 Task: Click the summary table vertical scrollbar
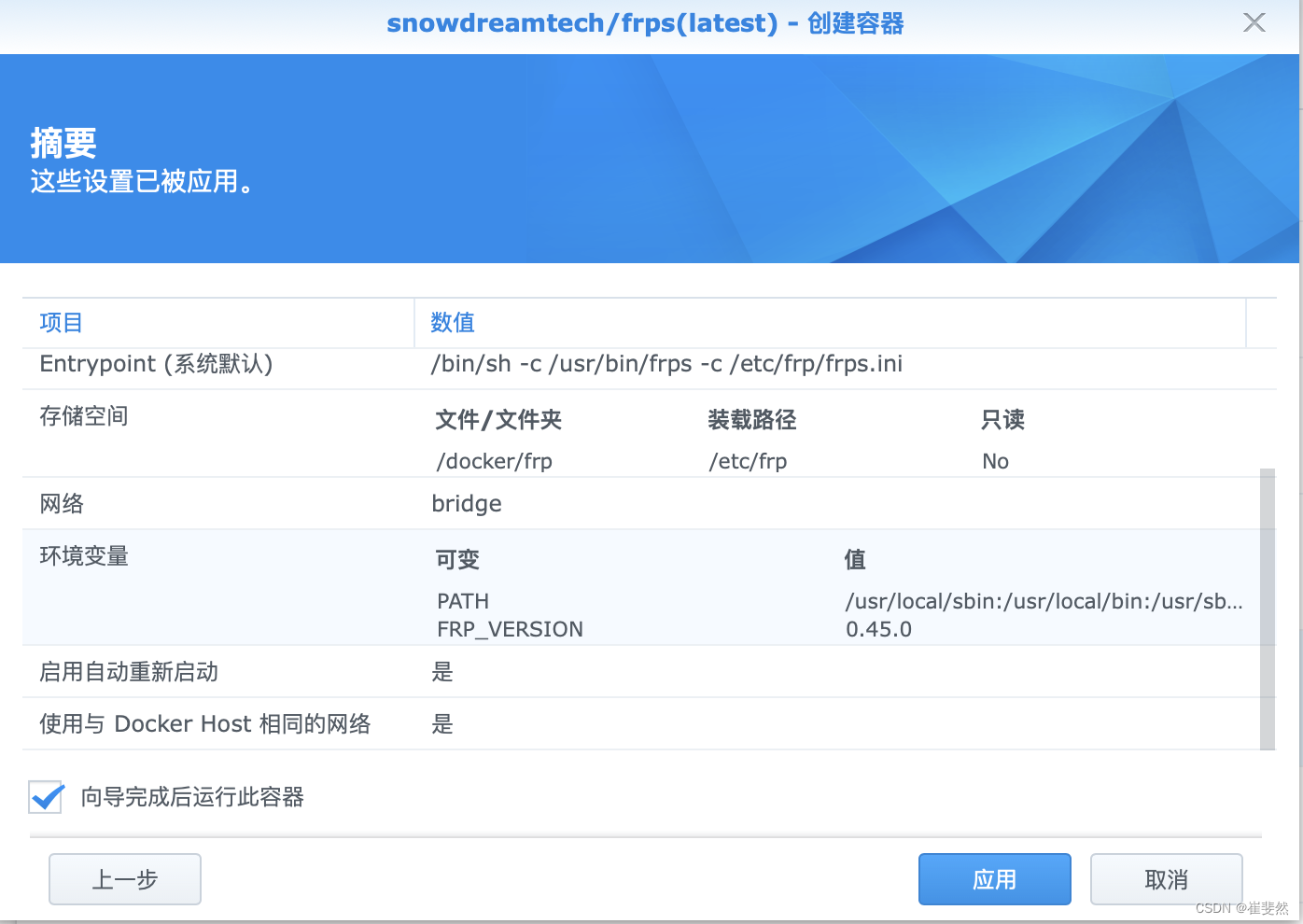click(1267, 609)
